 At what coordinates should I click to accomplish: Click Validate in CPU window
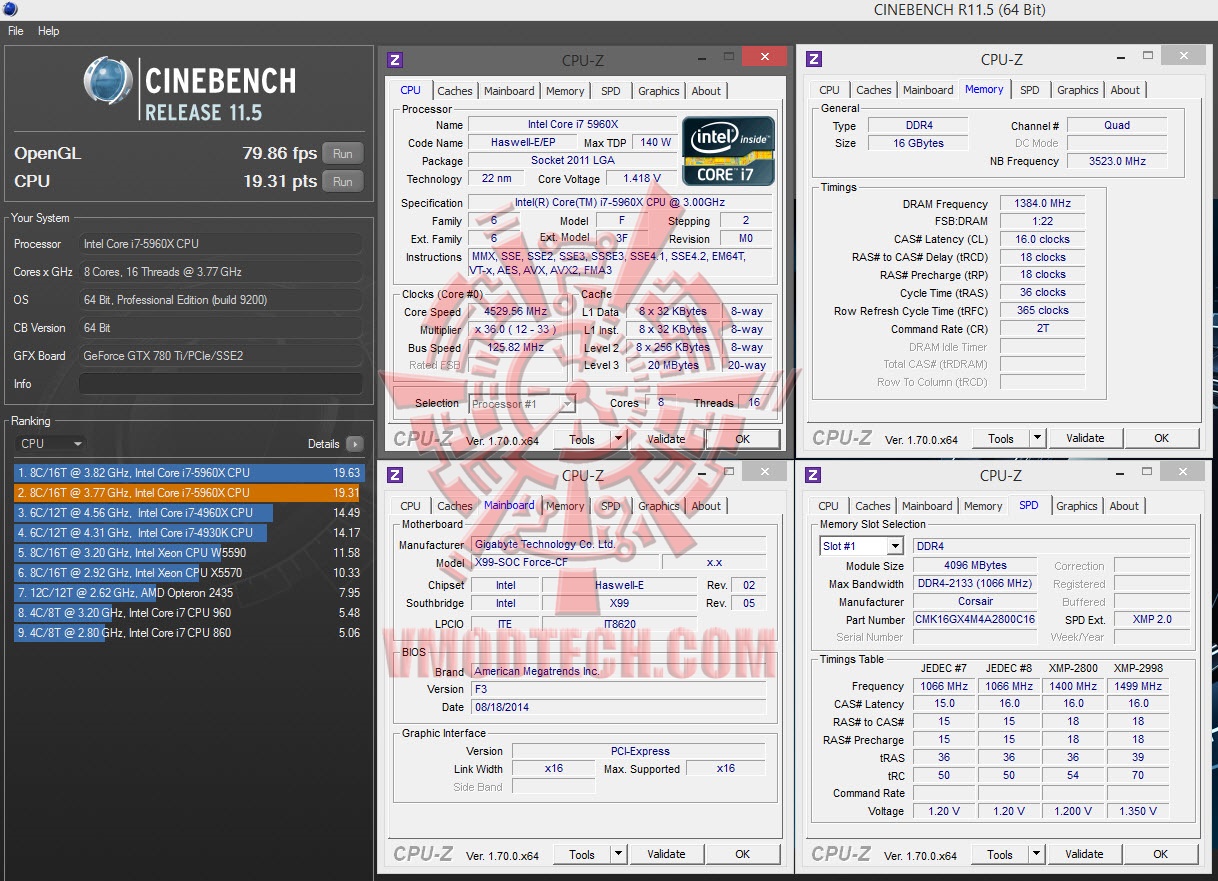pyautogui.click(x=666, y=439)
